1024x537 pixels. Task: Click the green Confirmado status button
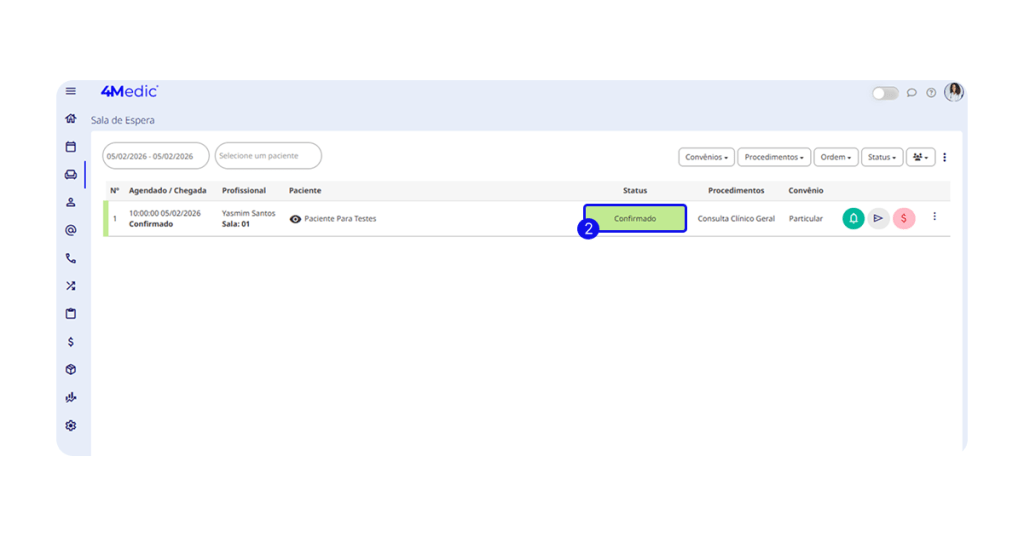(636, 218)
